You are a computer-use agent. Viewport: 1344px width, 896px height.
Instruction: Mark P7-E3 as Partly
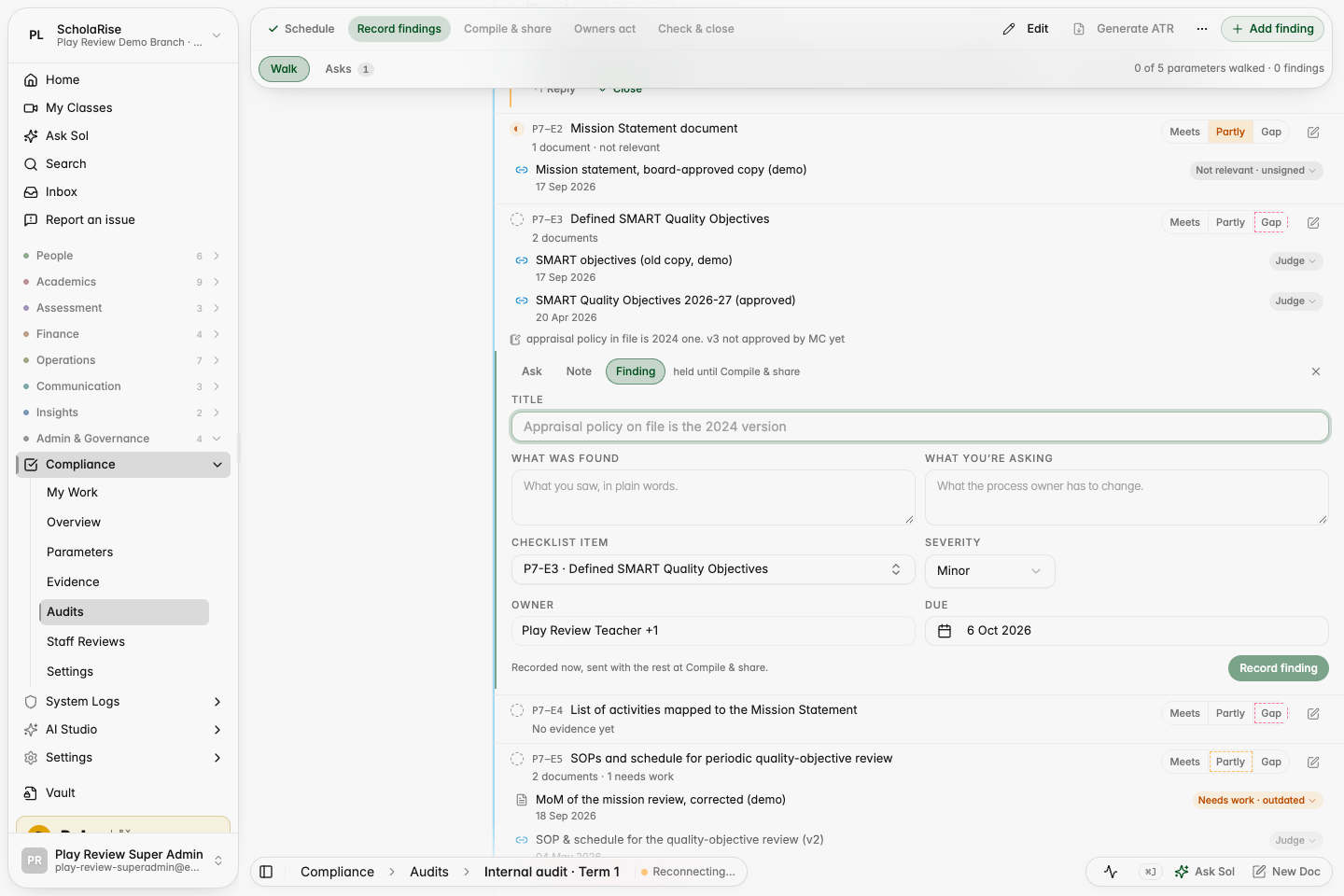click(x=1230, y=223)
